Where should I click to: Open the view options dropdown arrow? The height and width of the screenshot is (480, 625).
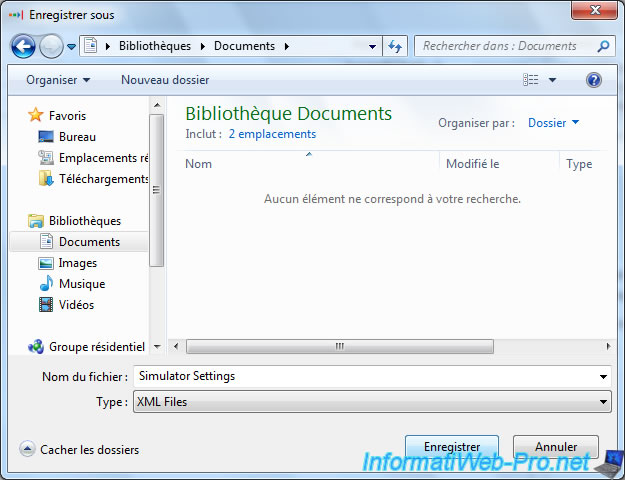click(552, 80)
